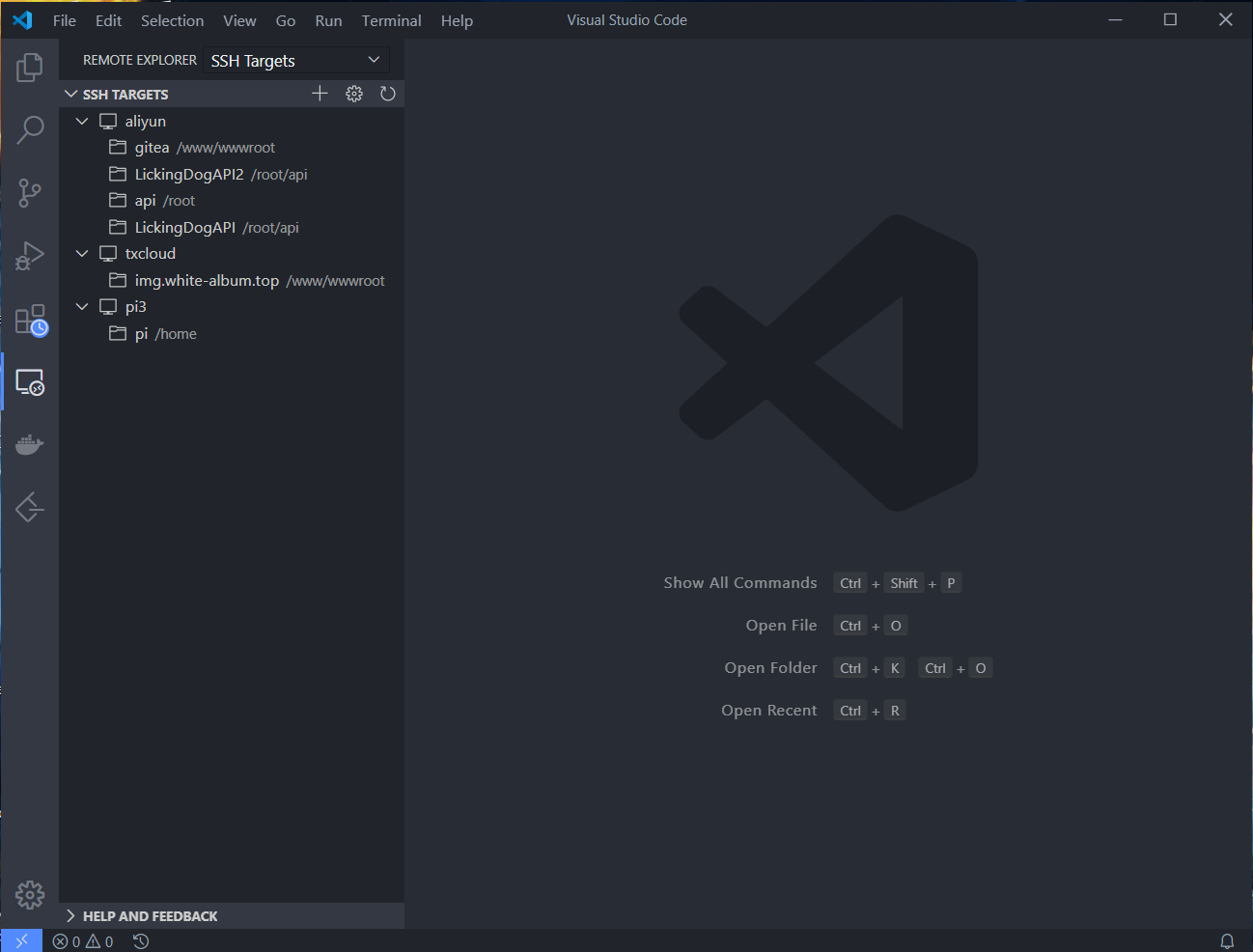Open Run and Debug view
This screenshot has width=1253, height=952.
(30, 256)
